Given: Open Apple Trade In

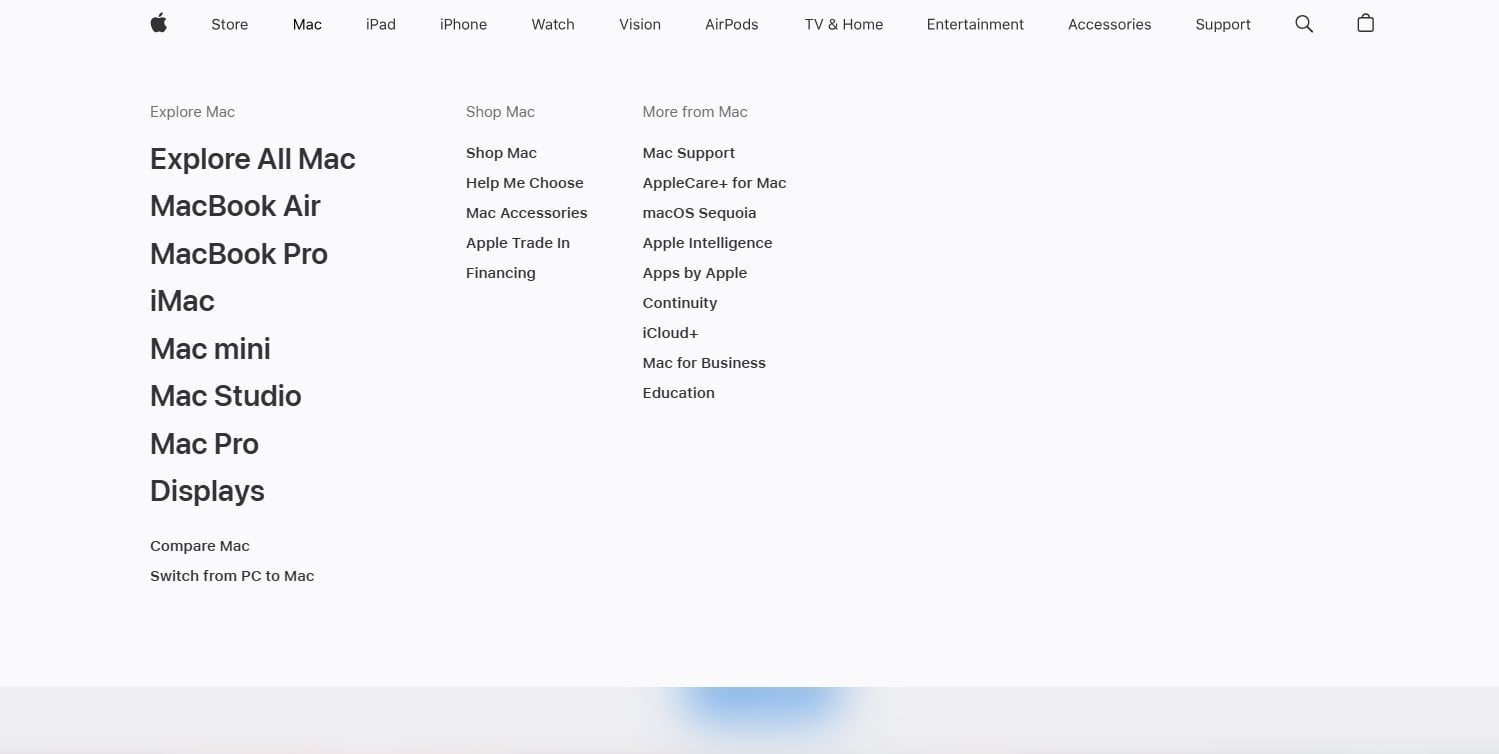Looking at the screenshot, I should click(x=518, y=243).
